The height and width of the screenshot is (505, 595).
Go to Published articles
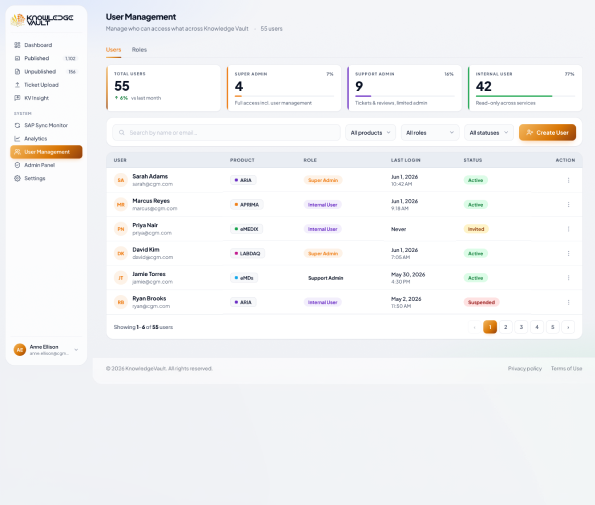point(46,58)
